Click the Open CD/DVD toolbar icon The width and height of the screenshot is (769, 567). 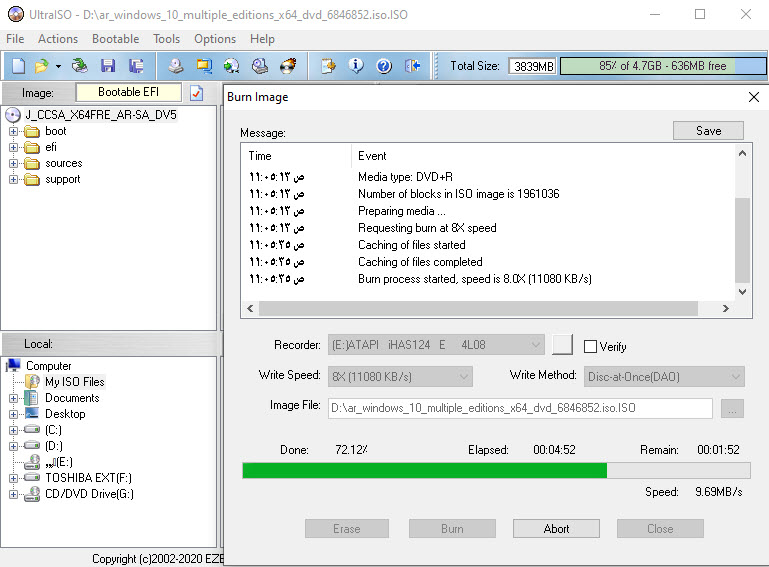tap(79, 66)
